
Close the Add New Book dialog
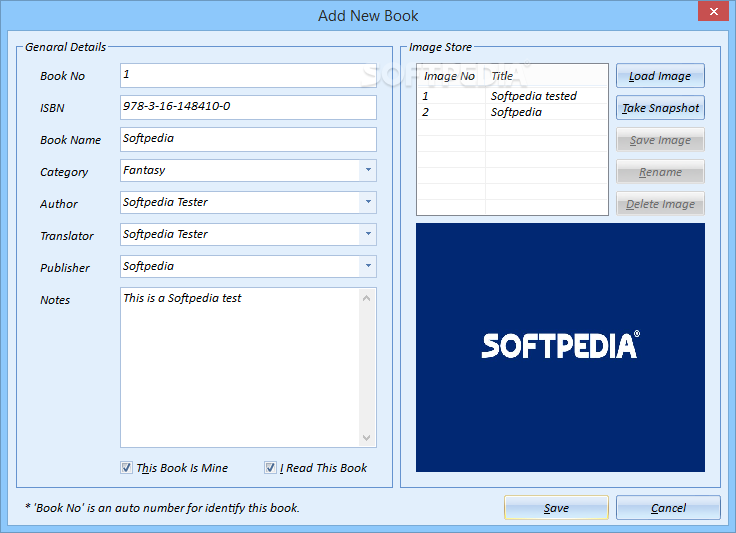tap(713, 11)
